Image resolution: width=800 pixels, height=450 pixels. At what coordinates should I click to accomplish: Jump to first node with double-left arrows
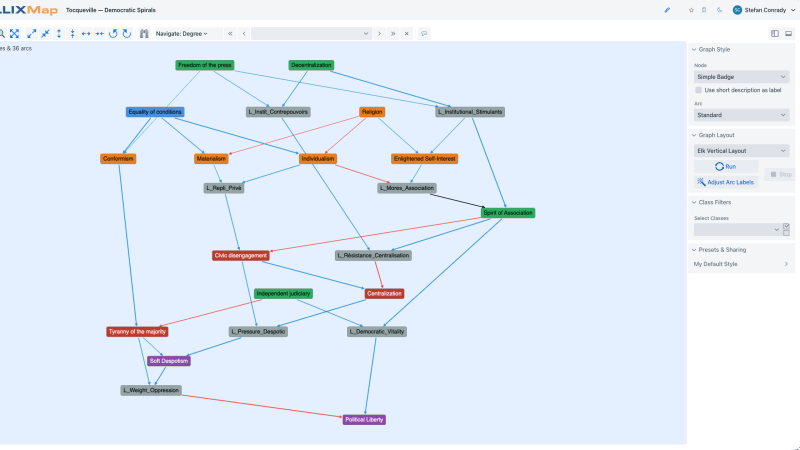click(230, 34)
